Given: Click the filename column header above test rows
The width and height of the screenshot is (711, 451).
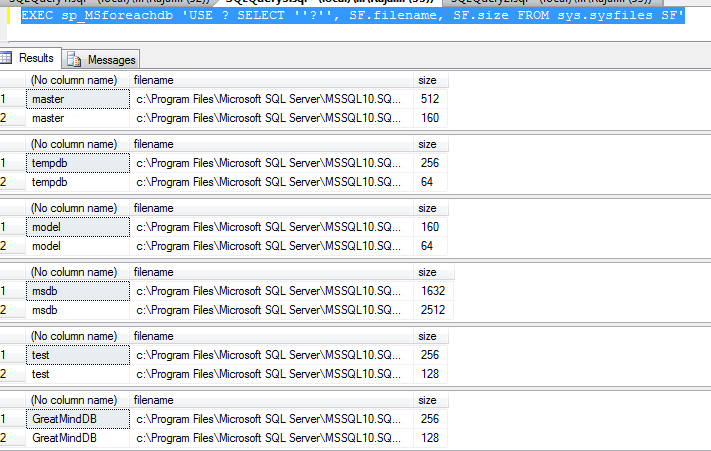Looking at the screenshot, I should (x=272, y=336).
